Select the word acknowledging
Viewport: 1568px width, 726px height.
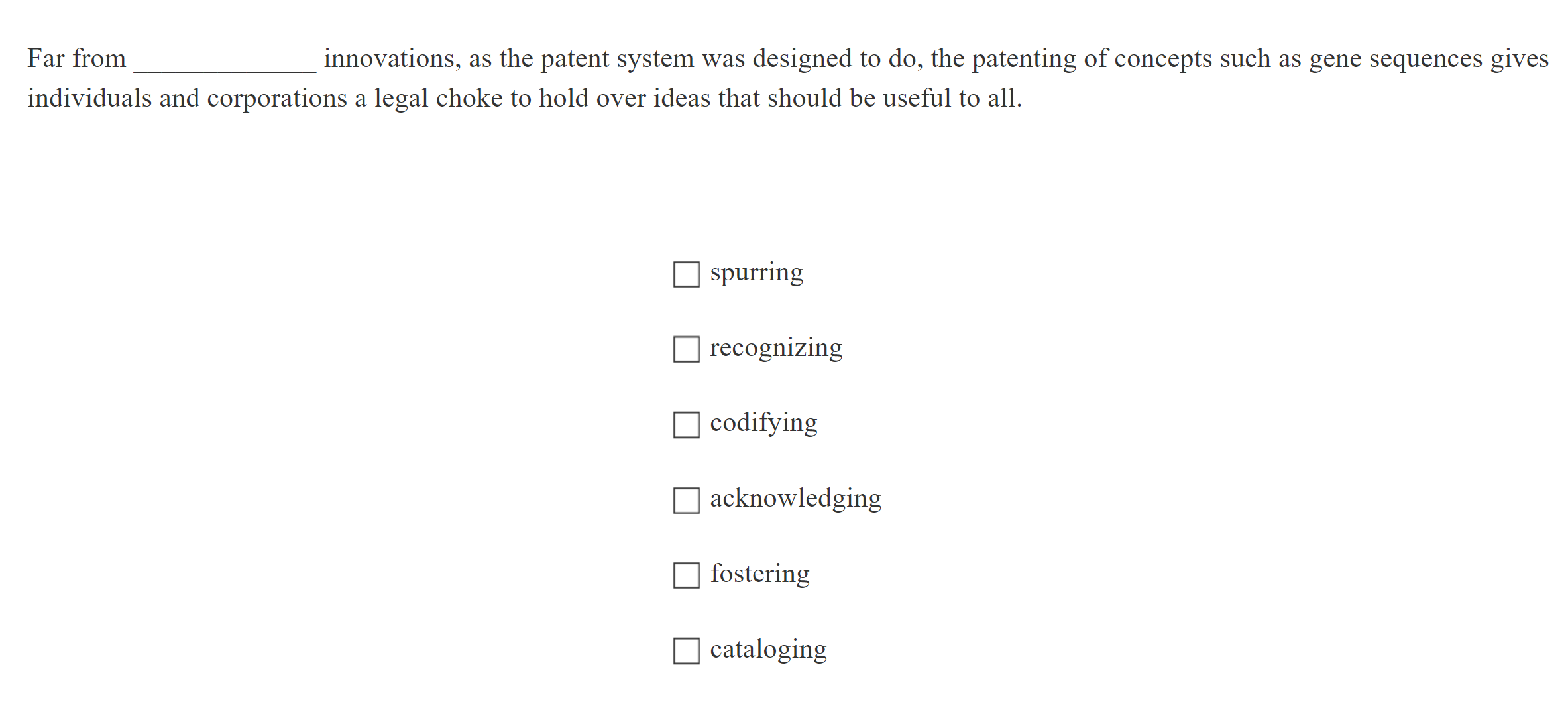pos(795,498)
